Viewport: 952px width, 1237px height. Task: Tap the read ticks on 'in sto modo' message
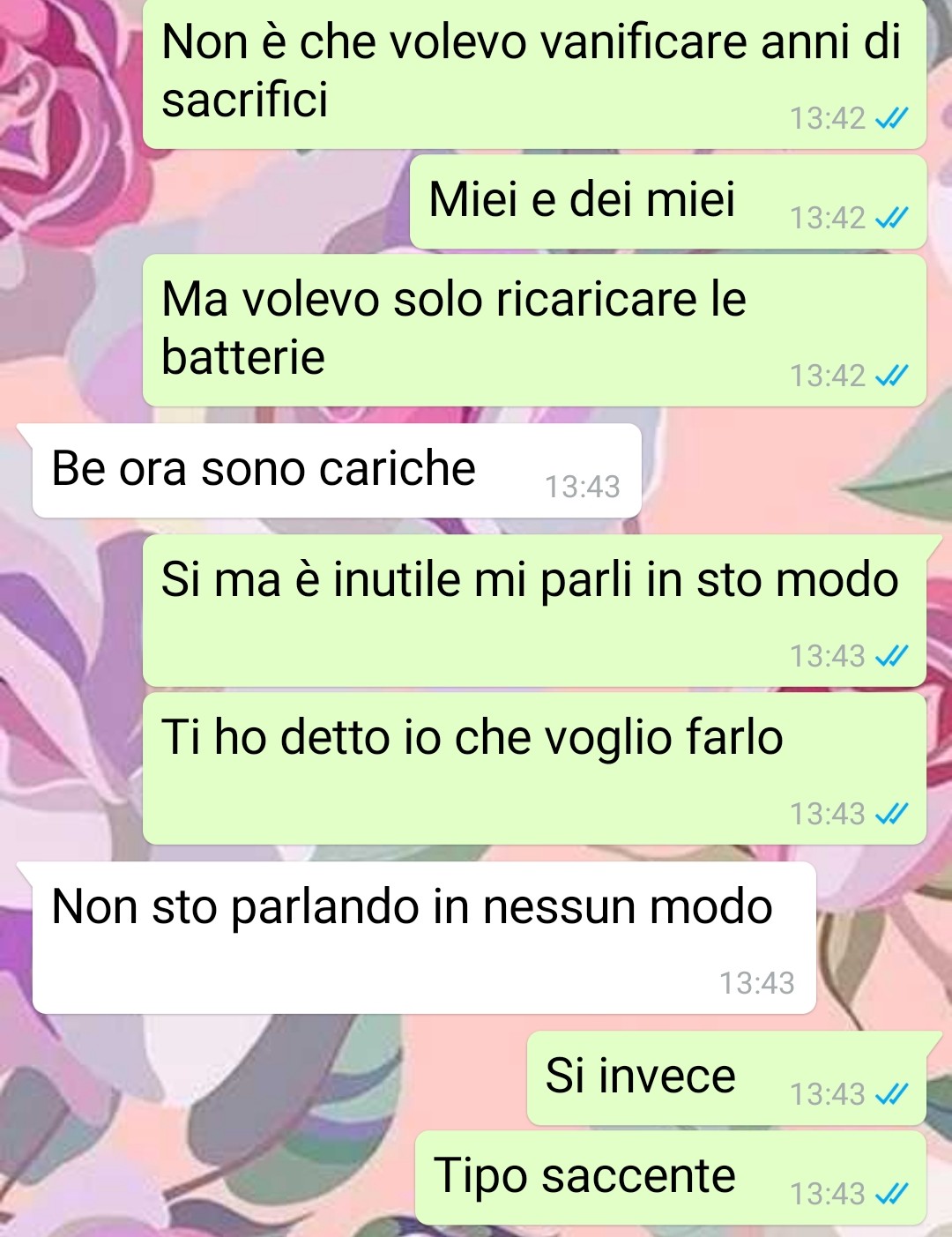coord(891,656)
